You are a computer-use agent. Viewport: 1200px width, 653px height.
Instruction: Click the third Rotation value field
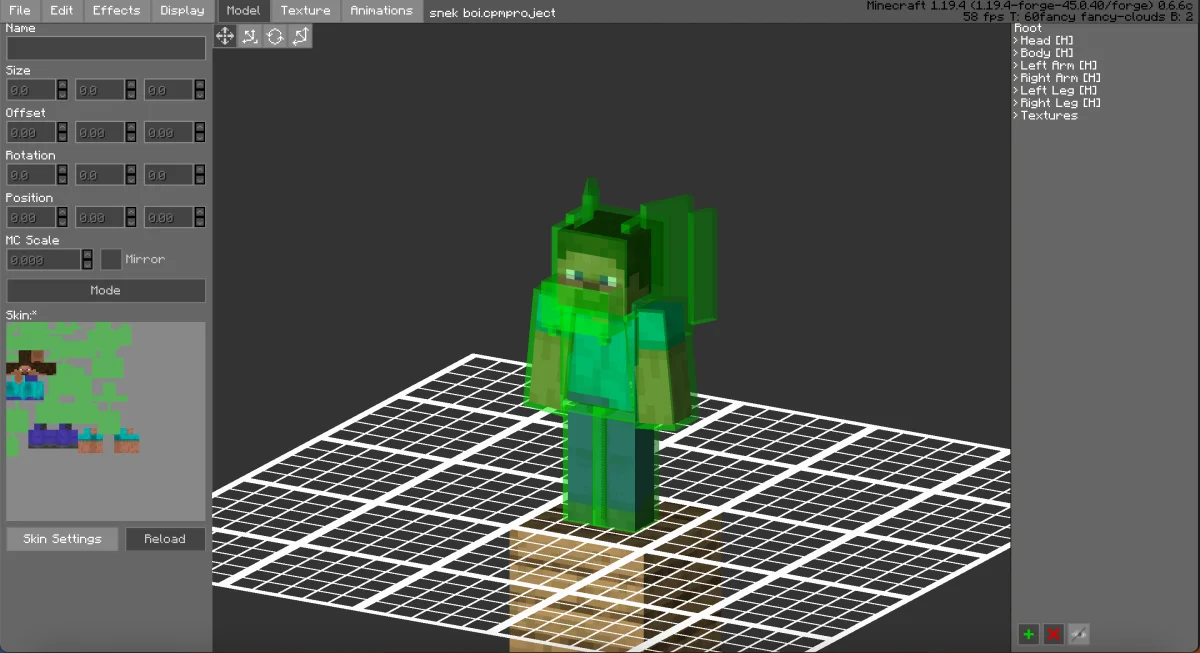[169, 175]
